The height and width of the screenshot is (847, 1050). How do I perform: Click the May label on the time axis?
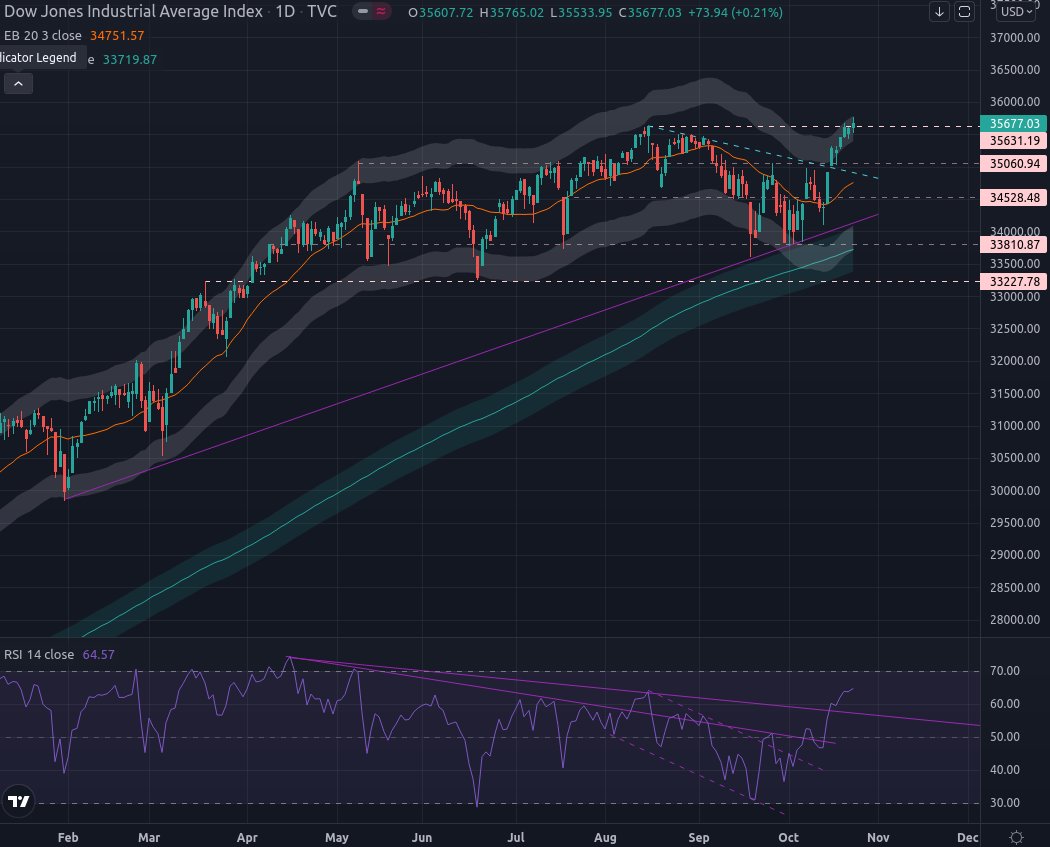click(336, 837)
